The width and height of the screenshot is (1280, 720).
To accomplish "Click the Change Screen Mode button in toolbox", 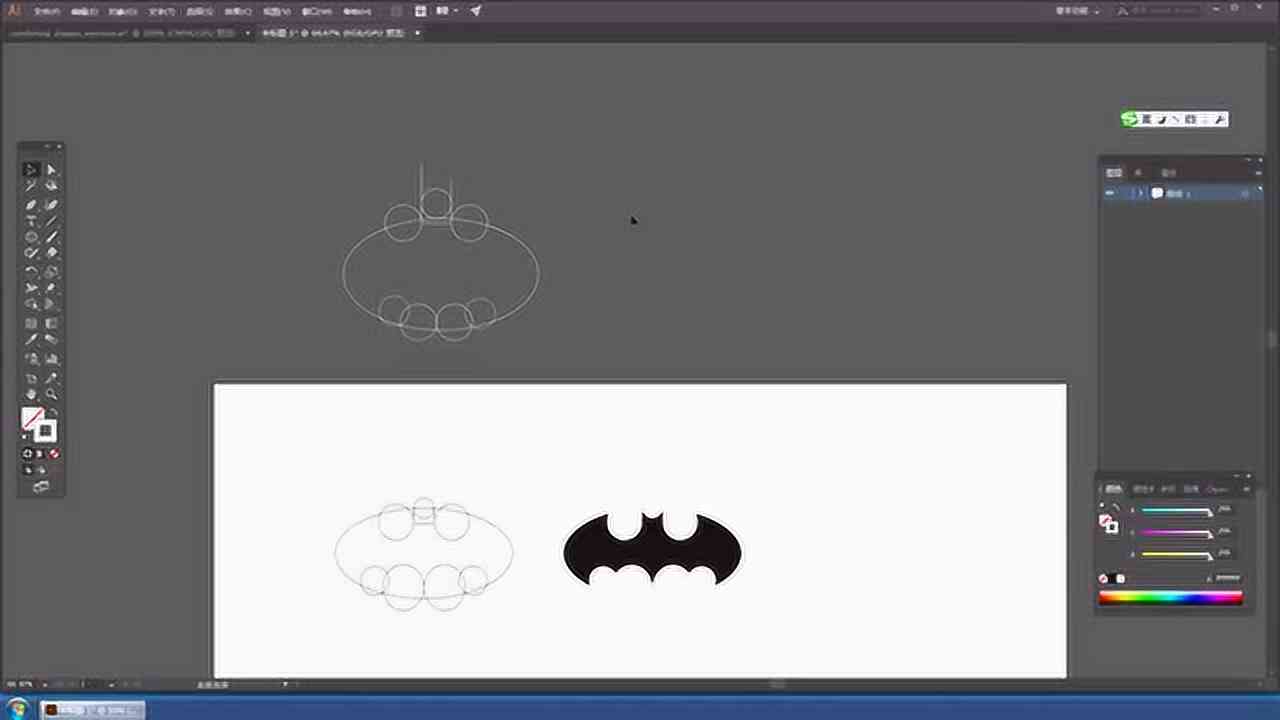I will point(41,487).
